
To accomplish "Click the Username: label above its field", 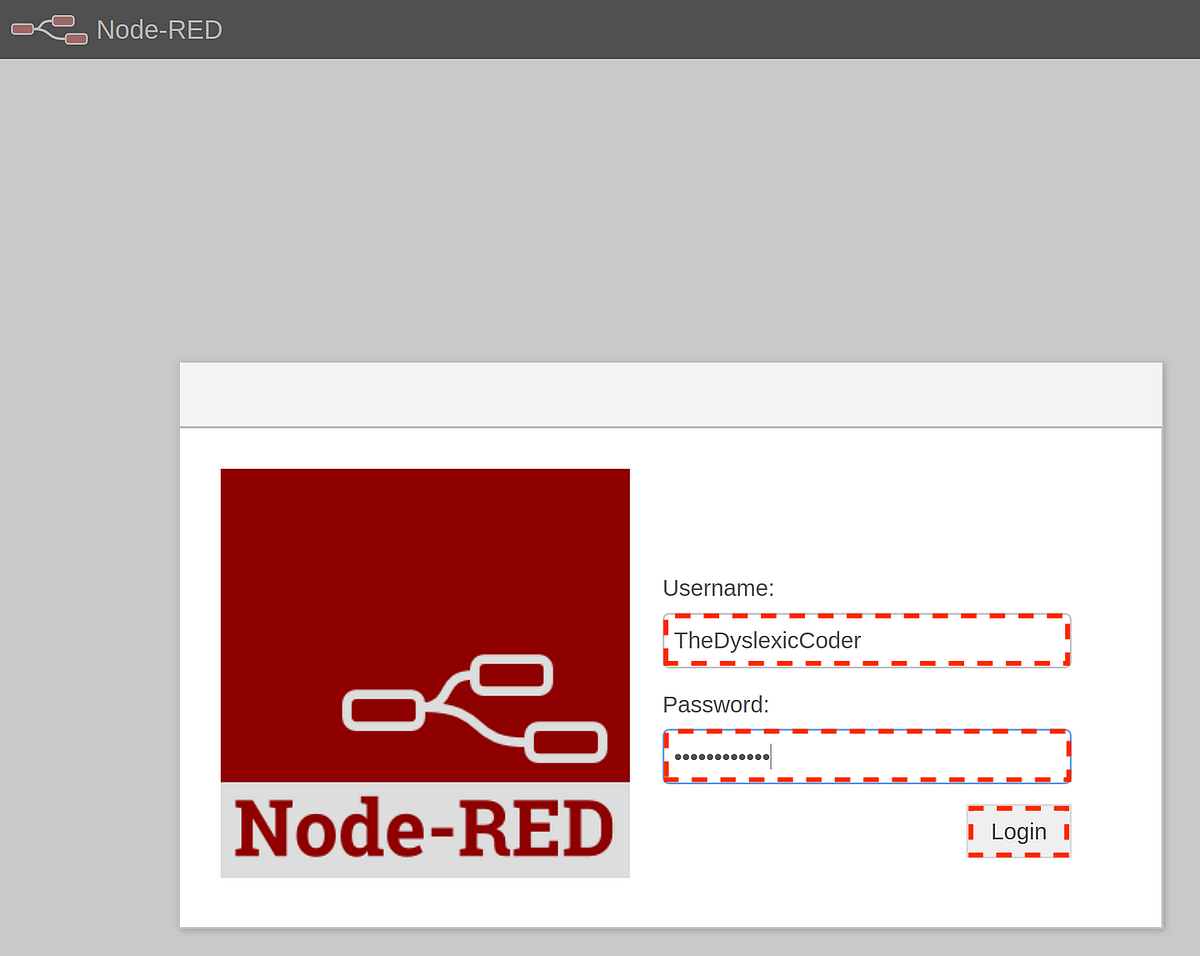I will pyautogui.click(x=718, y=588).
